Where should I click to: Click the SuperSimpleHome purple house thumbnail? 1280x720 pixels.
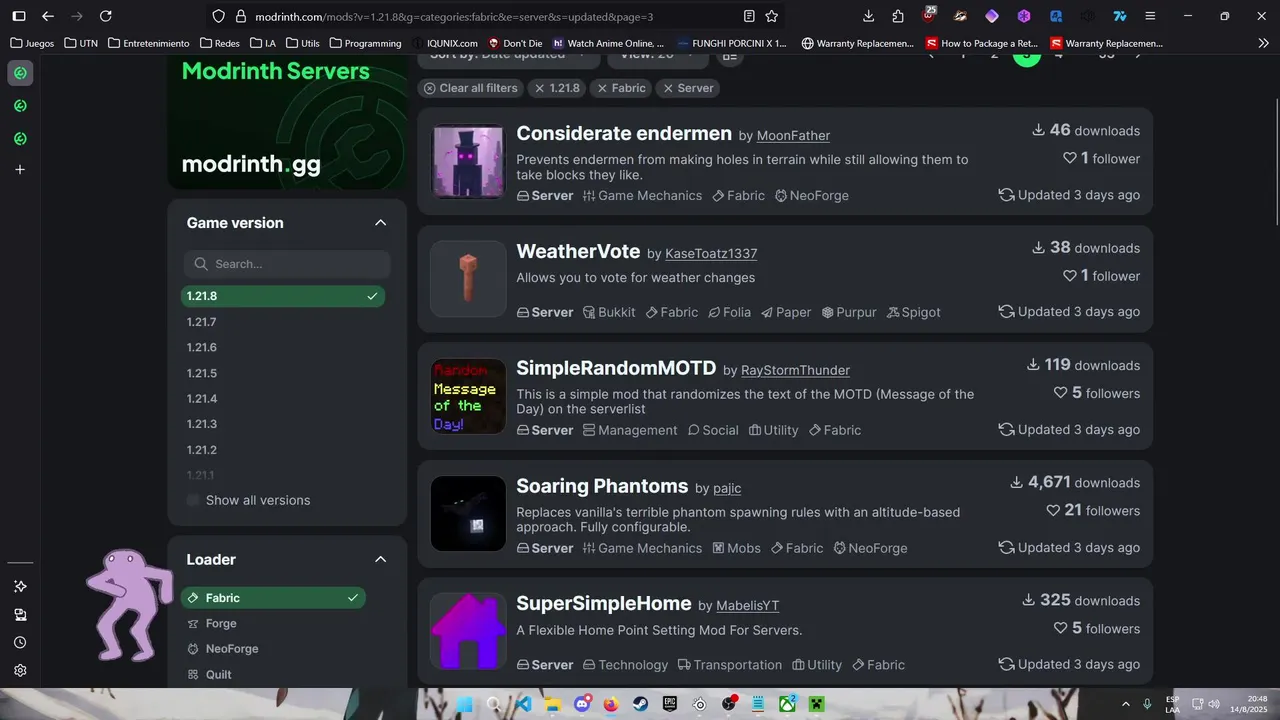click(468, 631)
